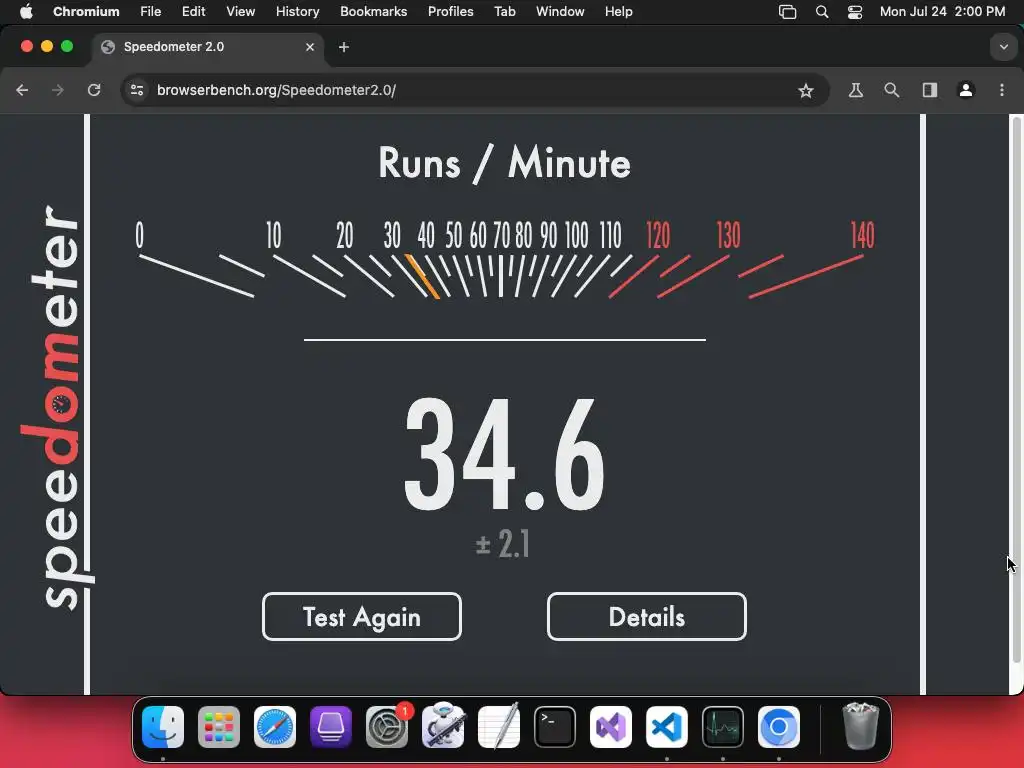The width and height of the screenshot is (1024, 768).
Task: Click the screen mirroring menu bar icon
Action: coord(788,12)
